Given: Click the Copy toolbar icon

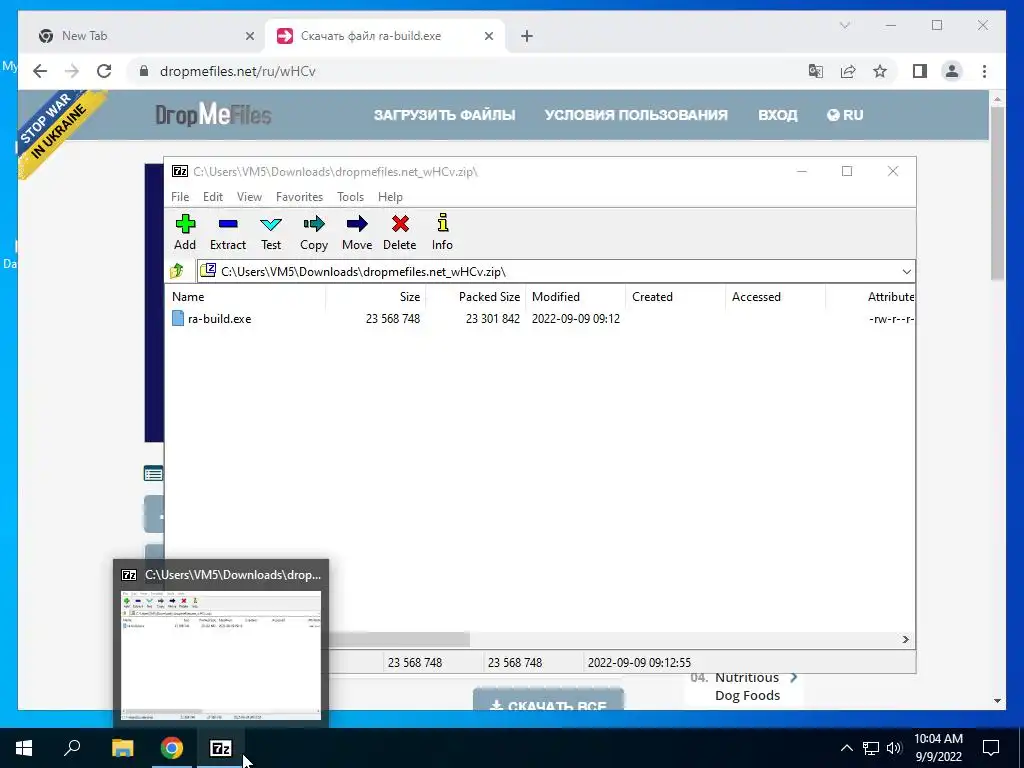Looking at the screenshot, I should click(313, 232).
